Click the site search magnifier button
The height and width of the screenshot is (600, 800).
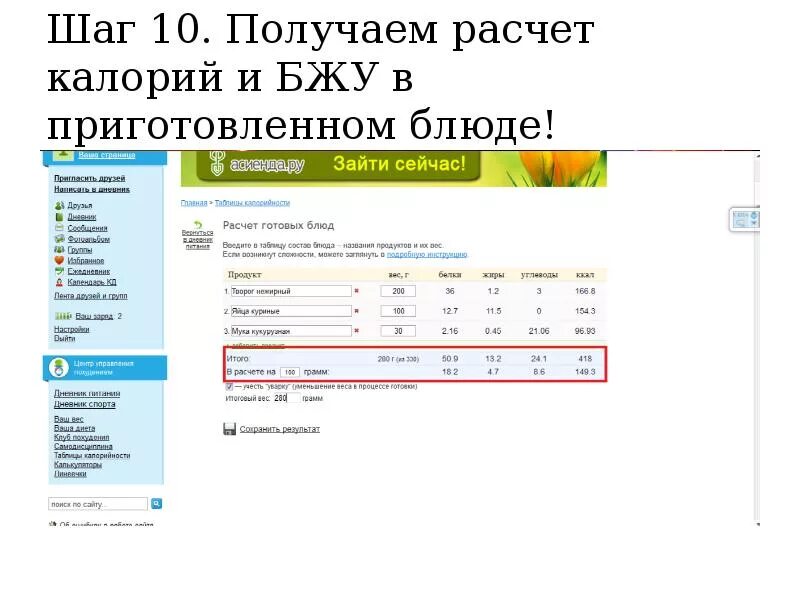pyautogui.click(x=157, y=504)
